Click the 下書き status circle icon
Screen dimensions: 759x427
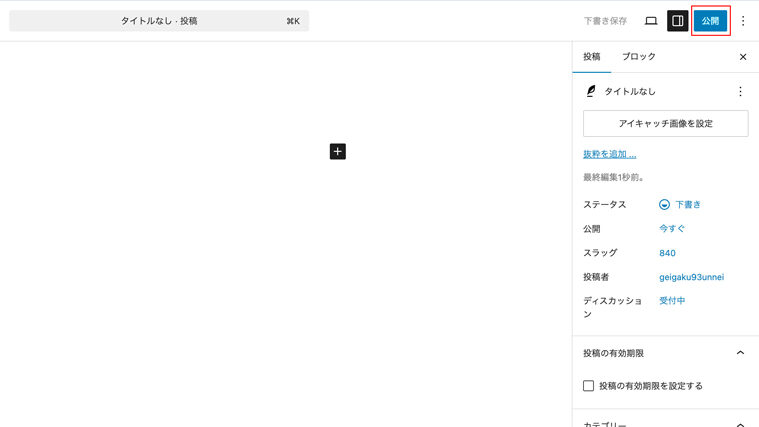tap(664, 204)
